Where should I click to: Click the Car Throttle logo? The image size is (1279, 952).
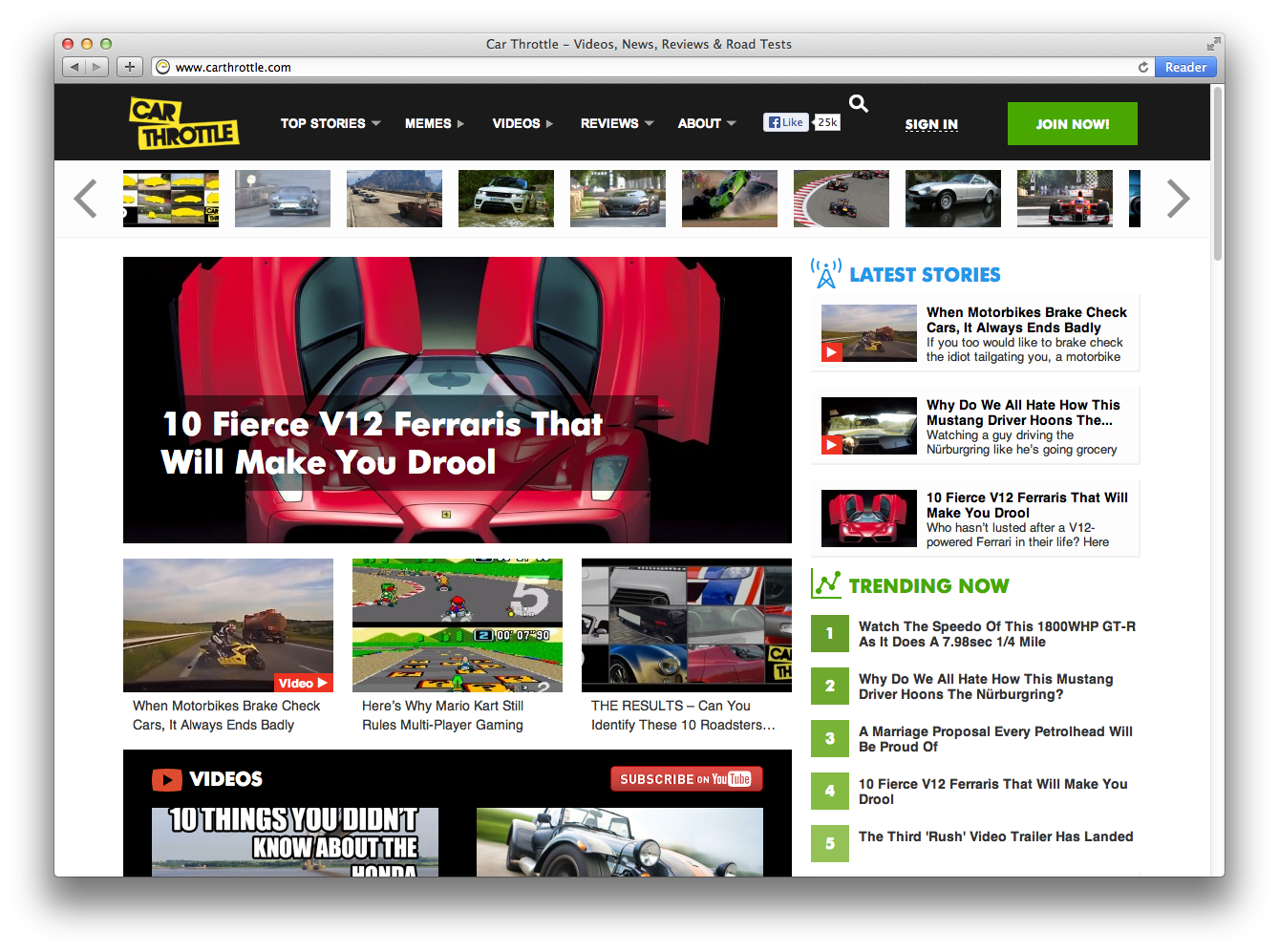tap(183, 123)
